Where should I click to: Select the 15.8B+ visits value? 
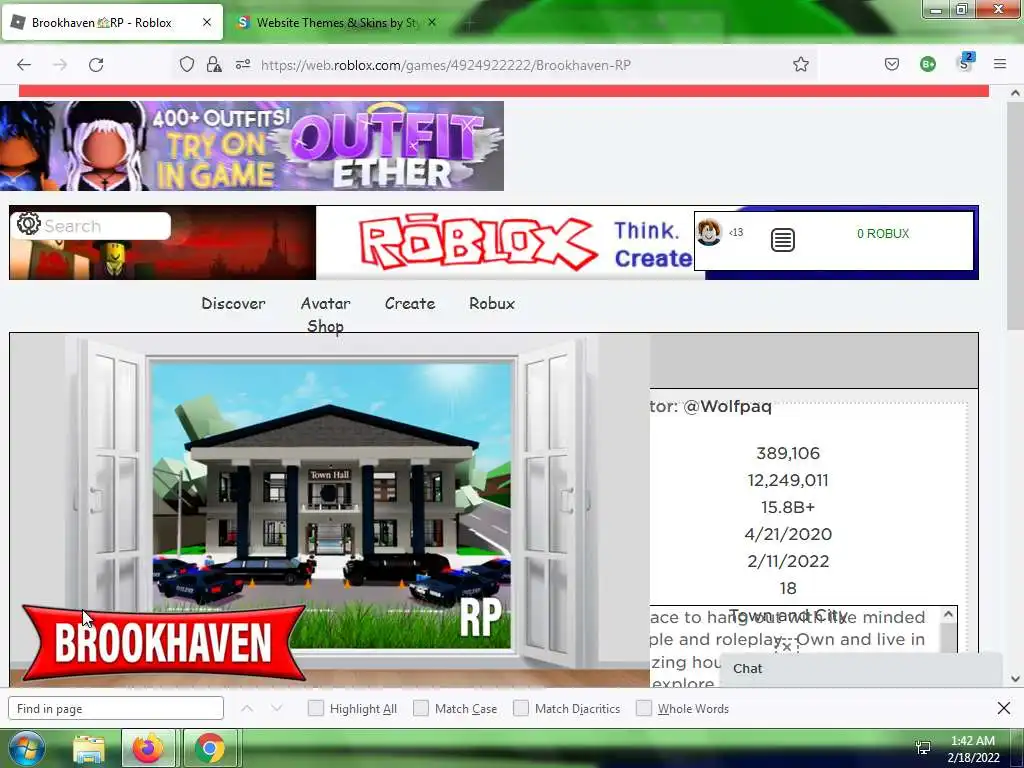788,507
